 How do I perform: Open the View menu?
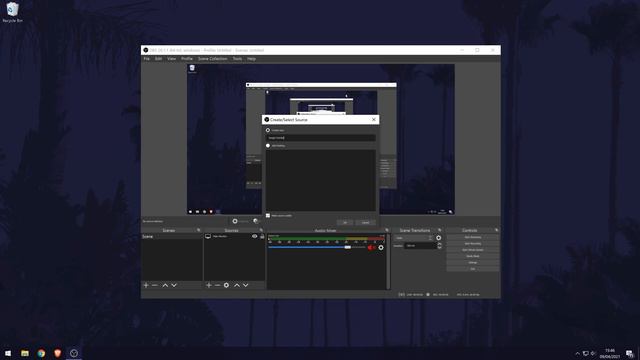pos(171,59)
